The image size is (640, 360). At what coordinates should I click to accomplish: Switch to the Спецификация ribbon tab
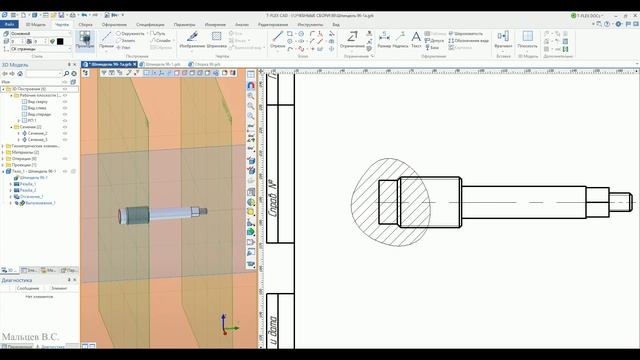[x=150, y=24]
